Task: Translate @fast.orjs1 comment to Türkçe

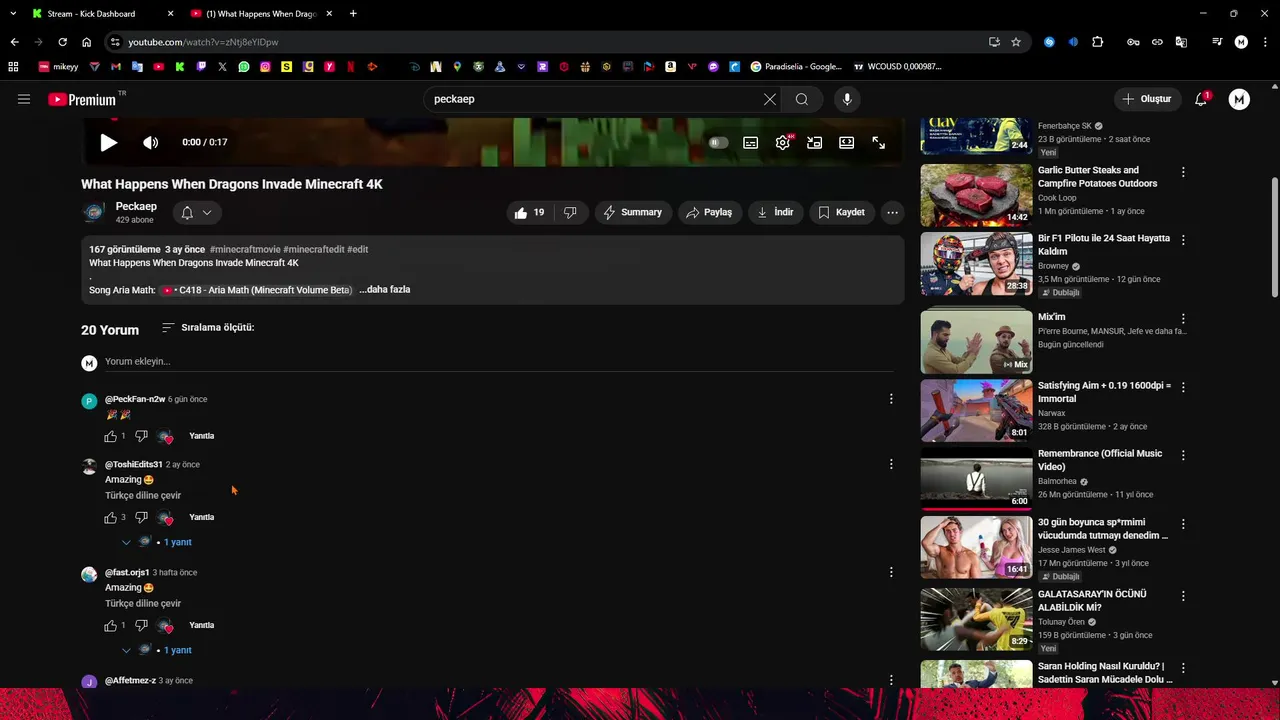Action: tap(143, 603)
